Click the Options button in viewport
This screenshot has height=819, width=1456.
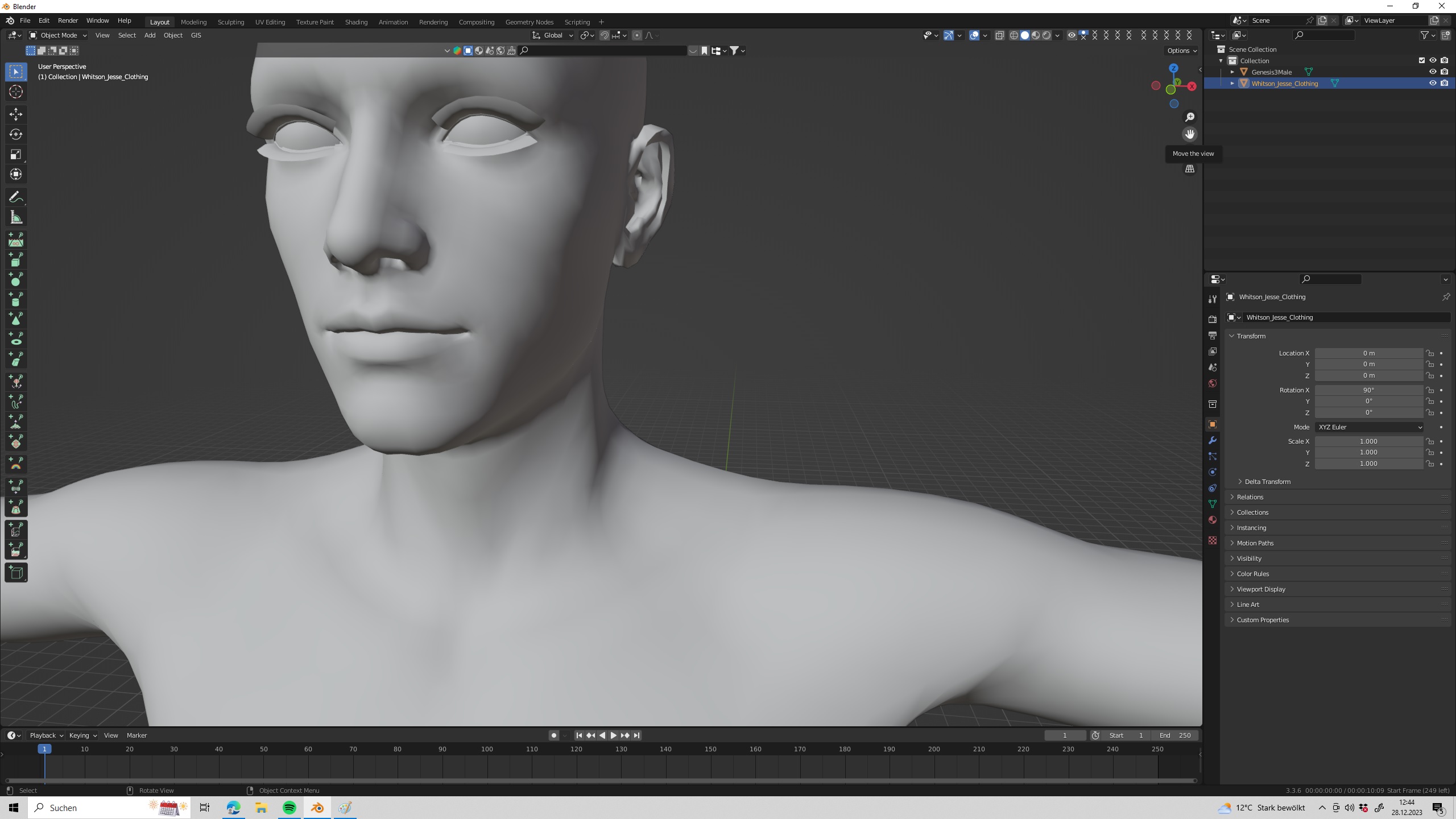point(1182,51)
